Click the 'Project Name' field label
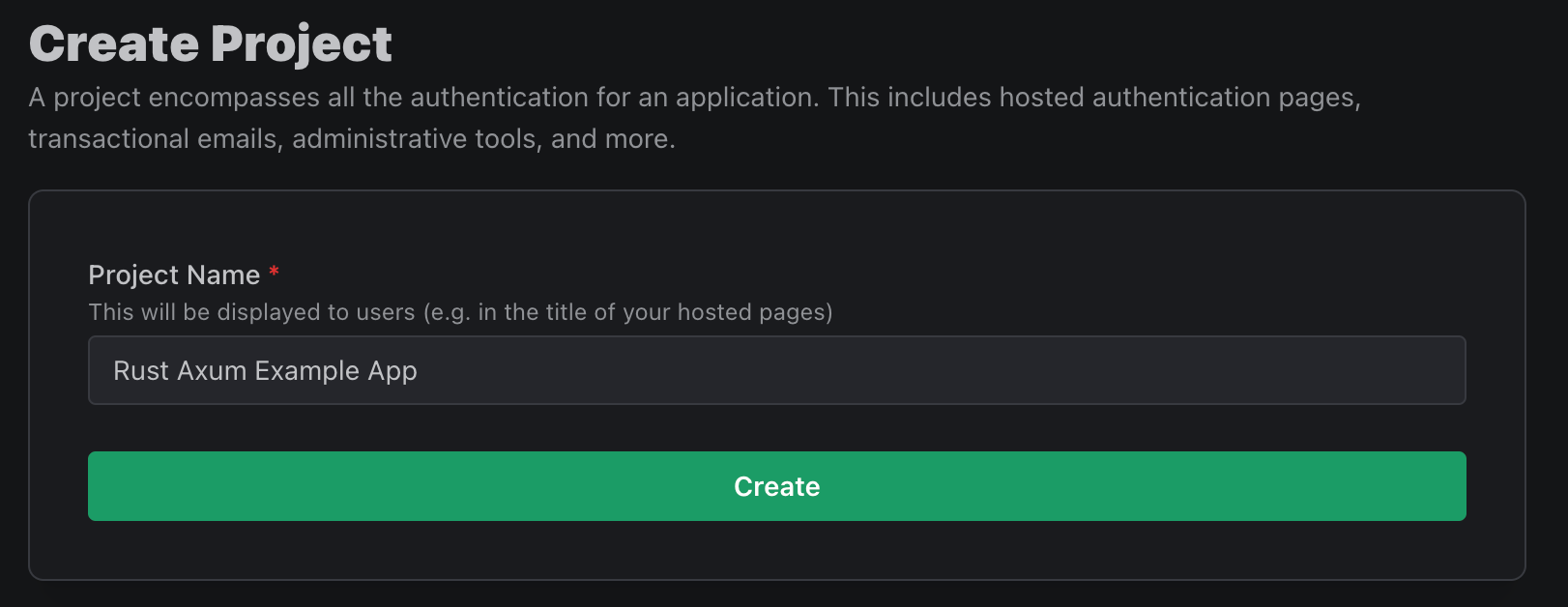Viewport: 1568px width, 607px height. click(174, 275)
